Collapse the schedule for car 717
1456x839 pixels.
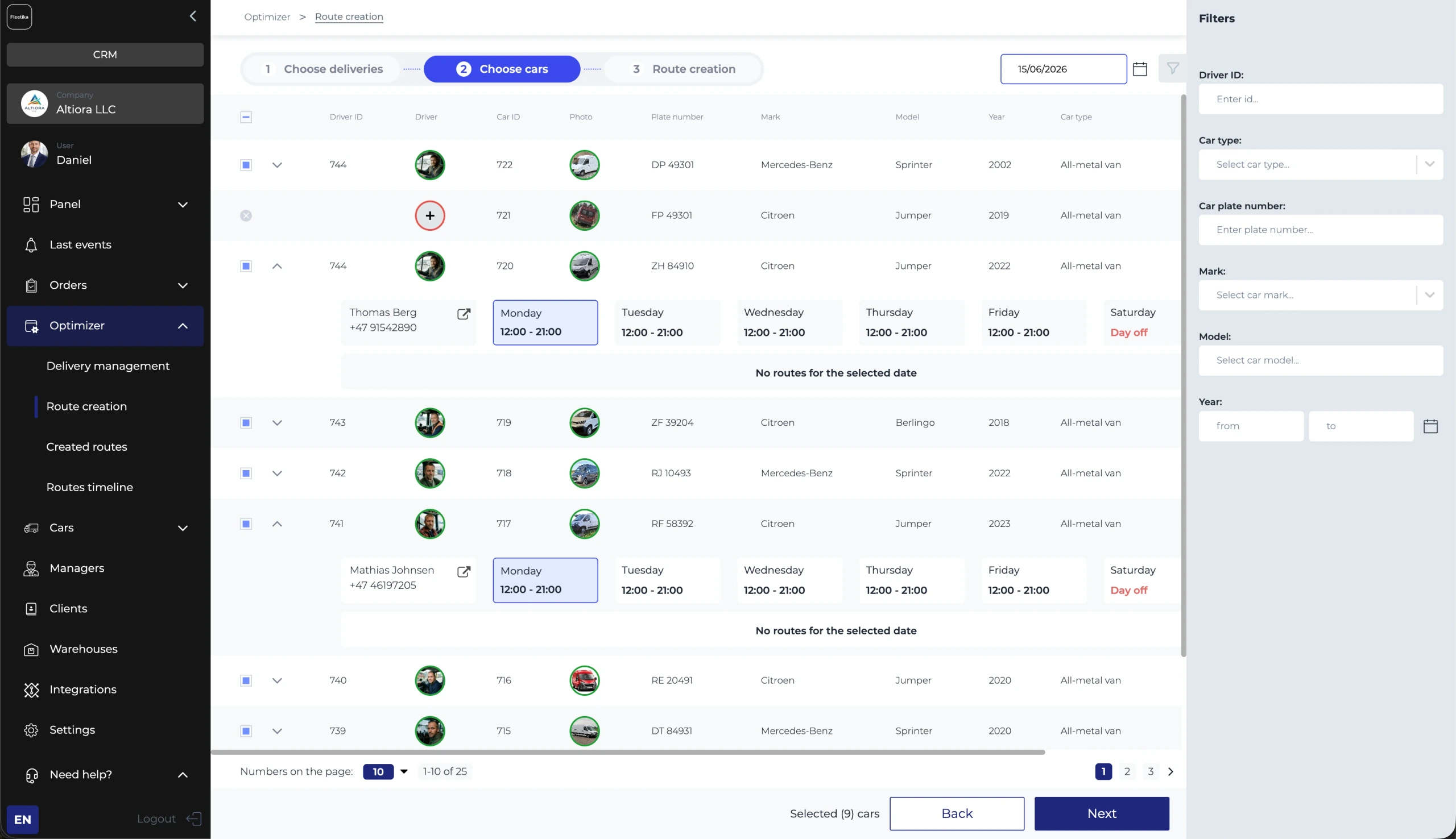pyautogui.click(x=277, y=524)
